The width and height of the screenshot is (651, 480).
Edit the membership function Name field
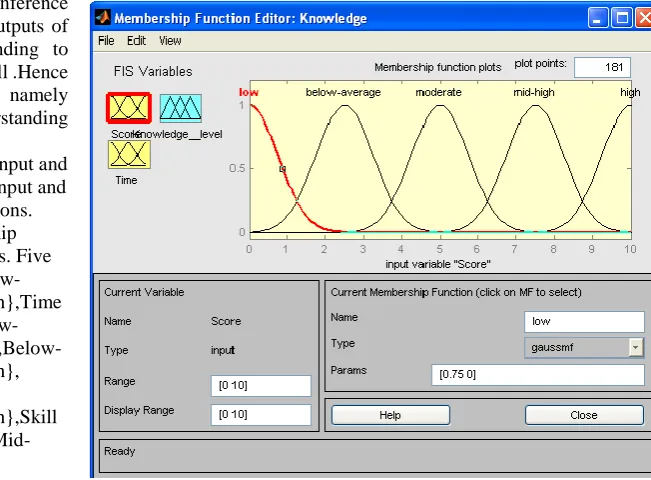[585, 322]
